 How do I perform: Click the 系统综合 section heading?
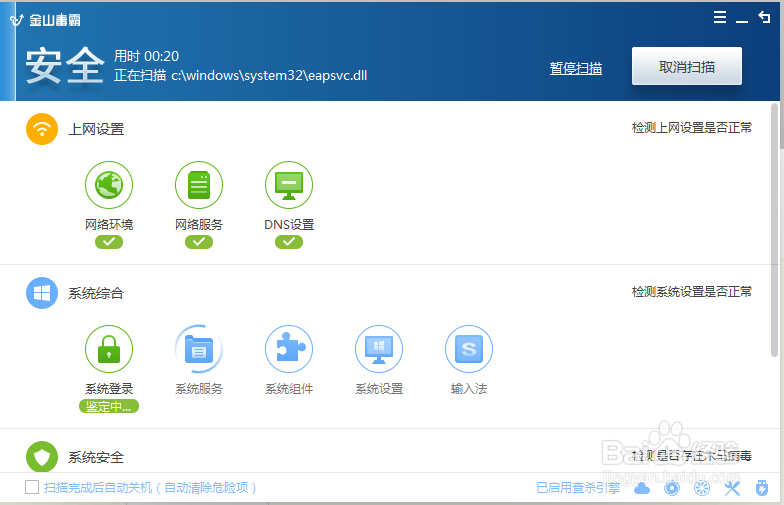96,293
